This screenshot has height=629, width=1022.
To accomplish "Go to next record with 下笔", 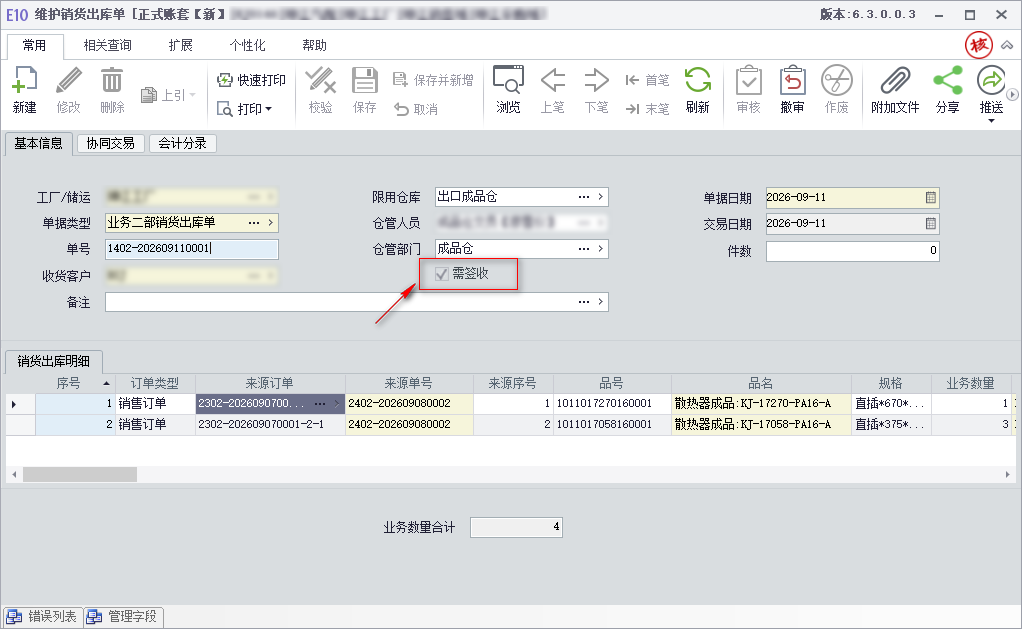I will [596, 81].
